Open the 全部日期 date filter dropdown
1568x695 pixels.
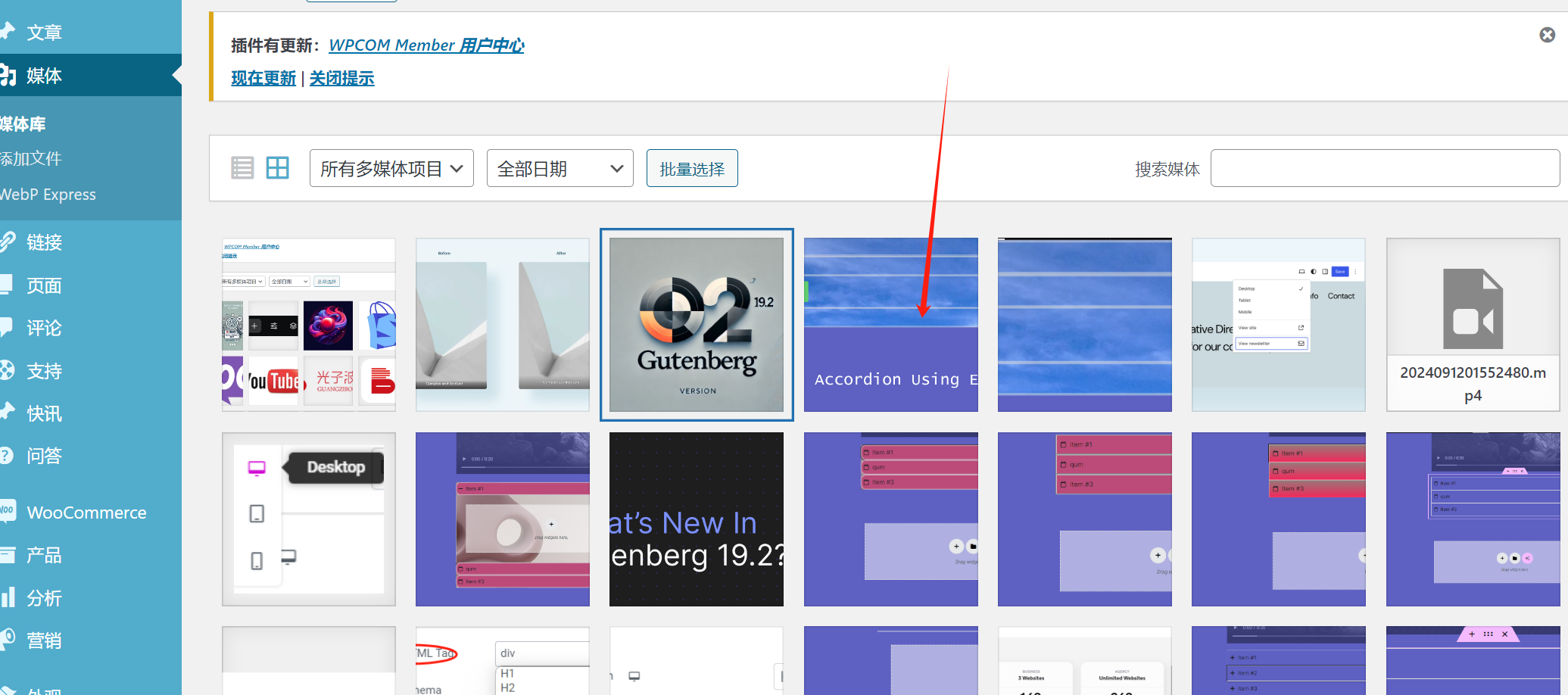coord(560,168)
